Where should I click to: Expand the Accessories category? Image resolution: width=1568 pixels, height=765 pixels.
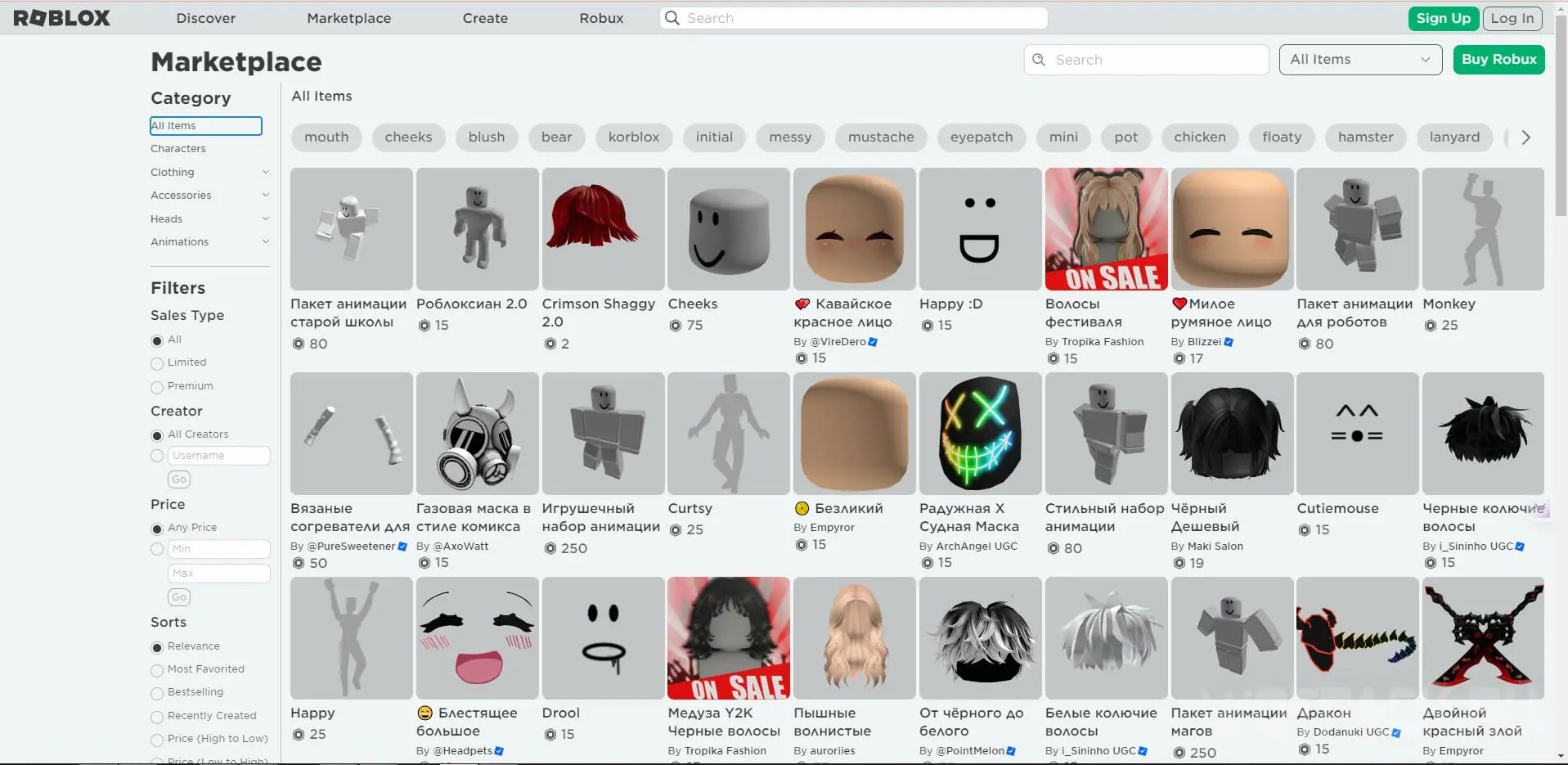265,195
